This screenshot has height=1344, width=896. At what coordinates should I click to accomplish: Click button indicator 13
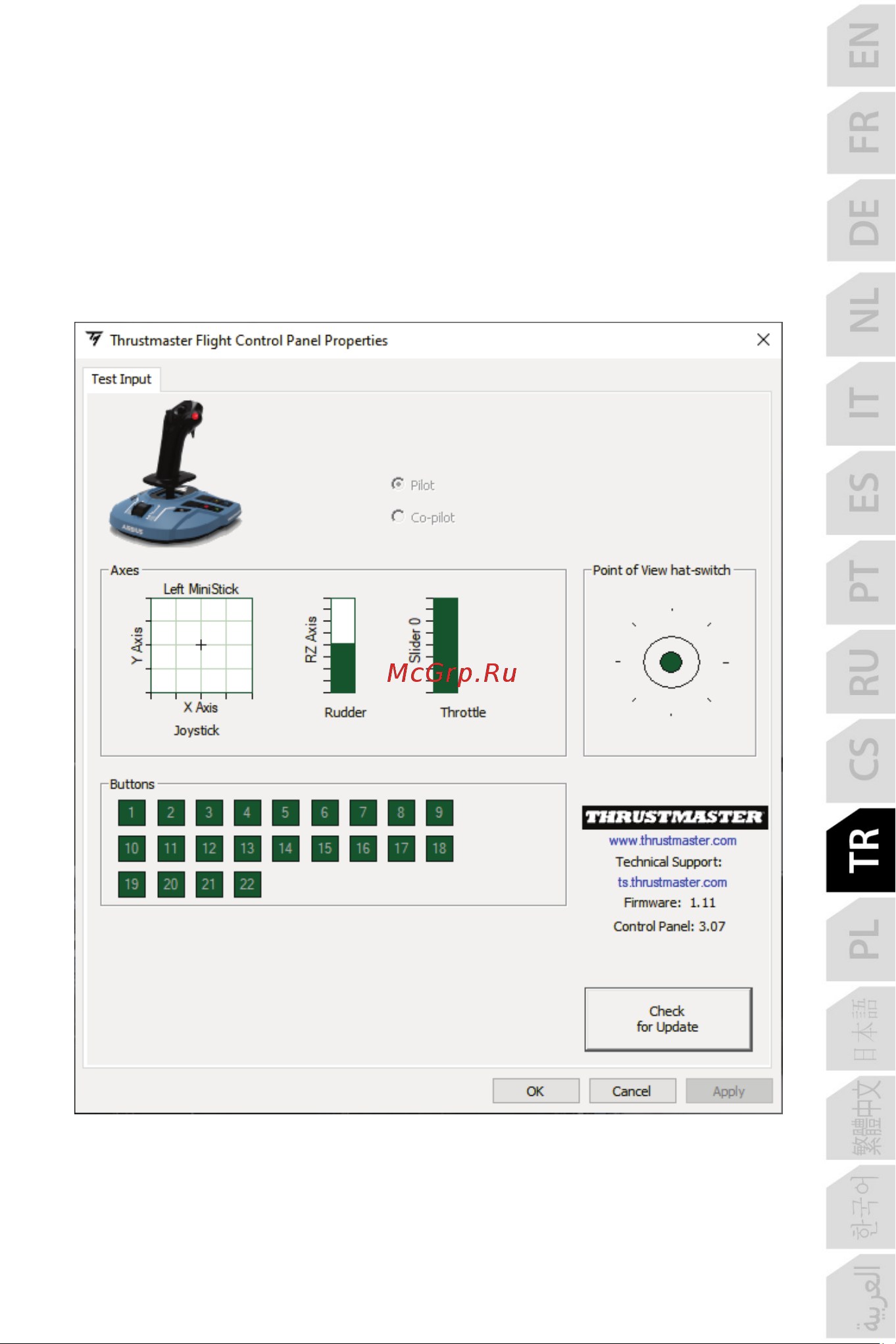point(247,848)
